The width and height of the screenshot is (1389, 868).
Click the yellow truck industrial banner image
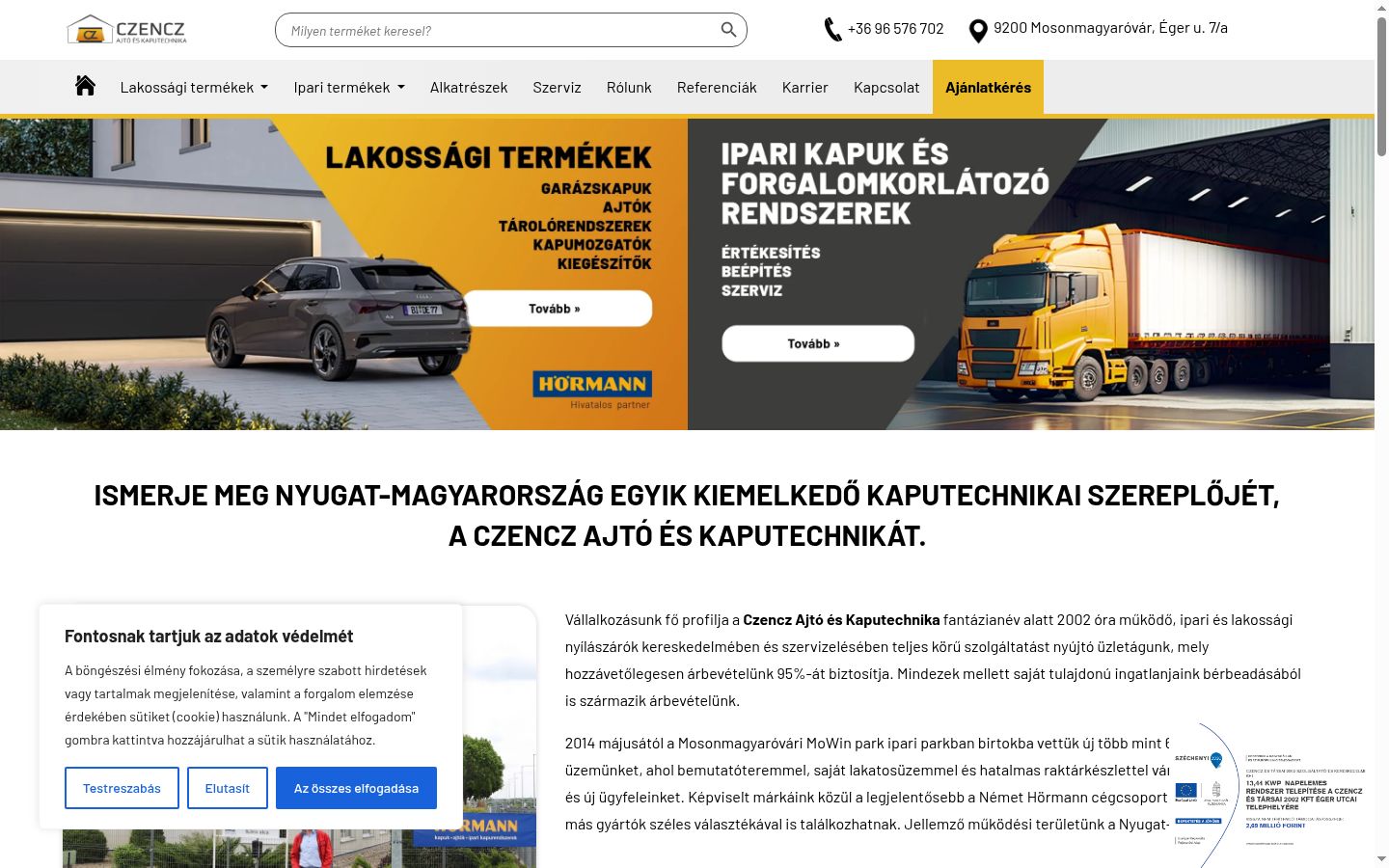tap(1031, 274)
